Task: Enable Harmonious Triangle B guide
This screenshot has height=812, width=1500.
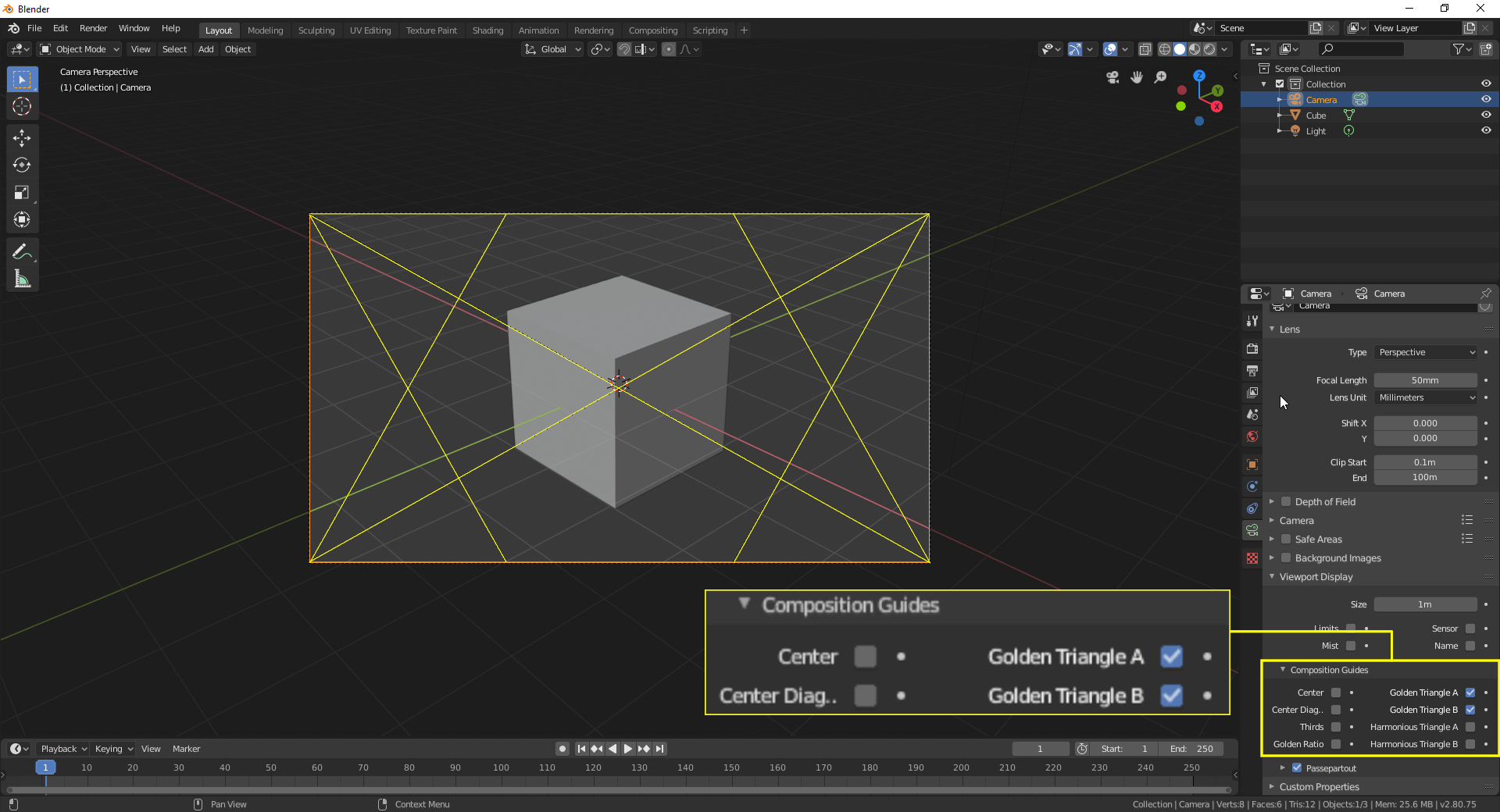Action: [1470, 744]
